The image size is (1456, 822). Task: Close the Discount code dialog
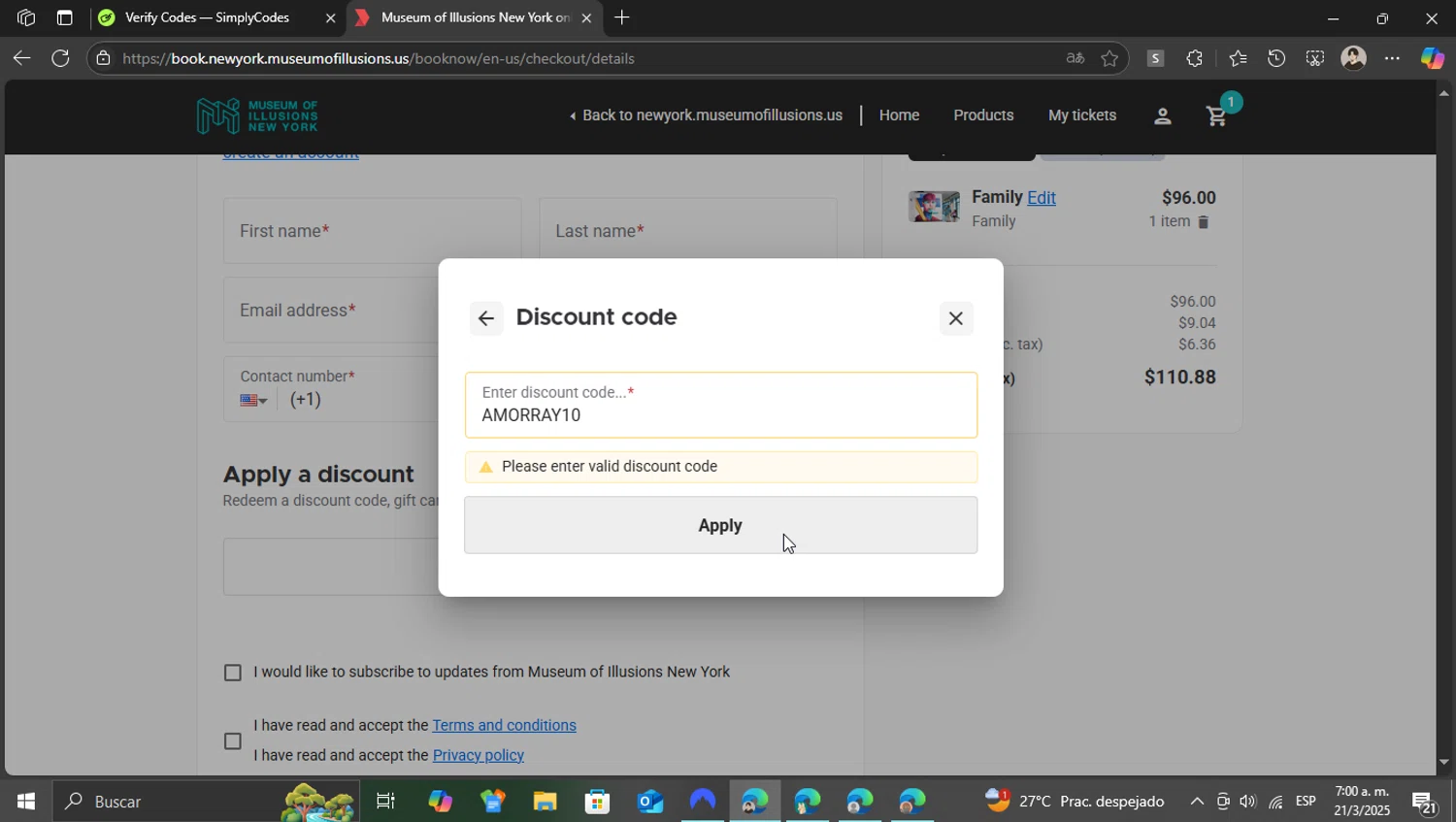(x=956, y=318)
